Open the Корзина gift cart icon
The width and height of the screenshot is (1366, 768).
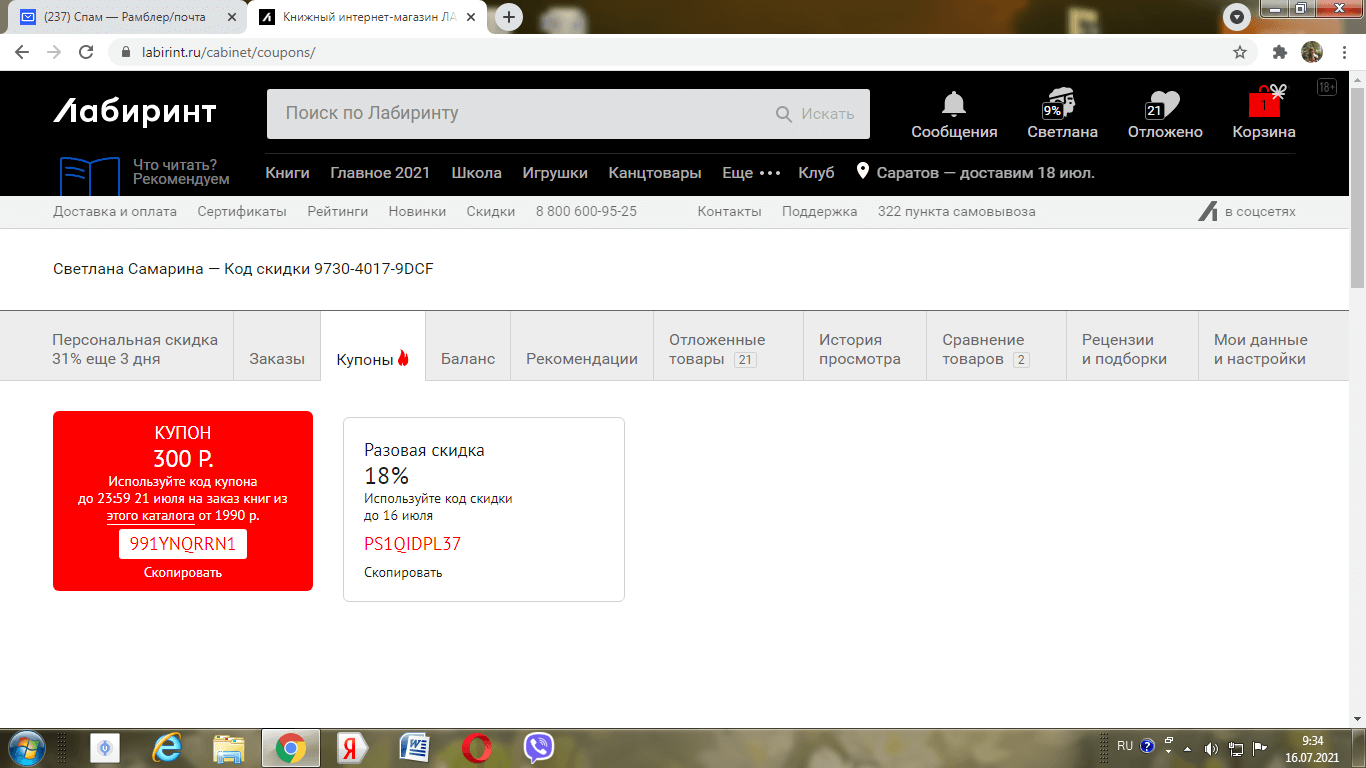[1265, 102]
